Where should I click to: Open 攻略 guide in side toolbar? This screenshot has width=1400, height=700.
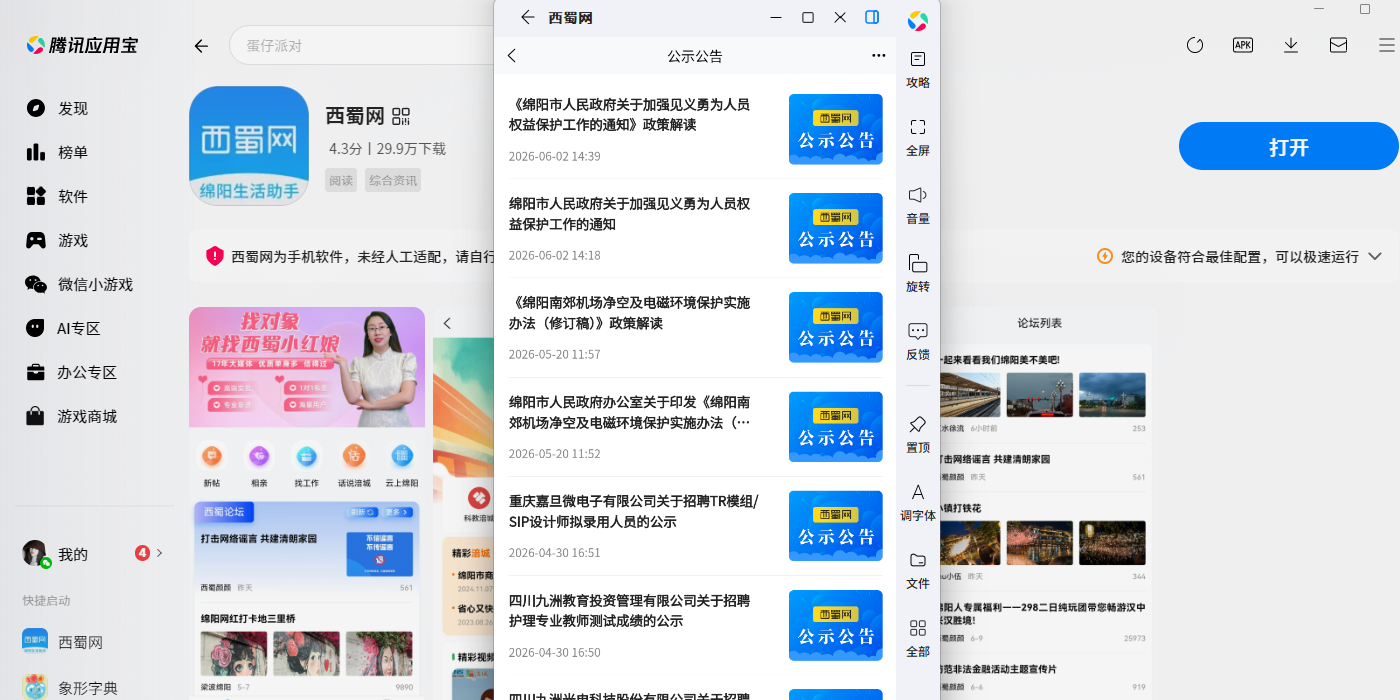[918, 70]
